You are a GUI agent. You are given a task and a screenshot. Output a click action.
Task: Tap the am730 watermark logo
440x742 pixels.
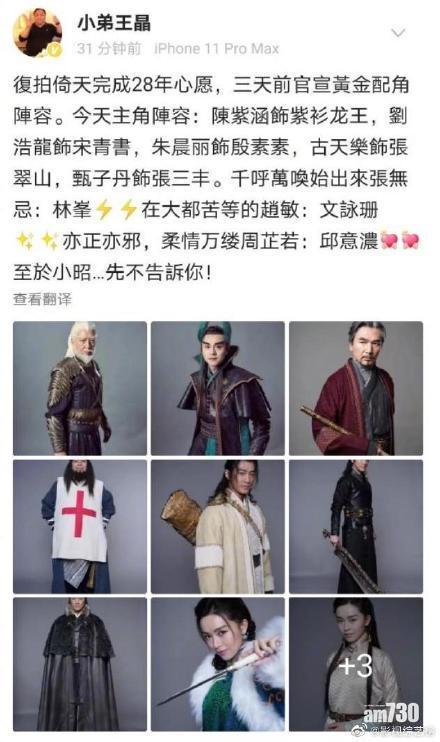point(391,713)
